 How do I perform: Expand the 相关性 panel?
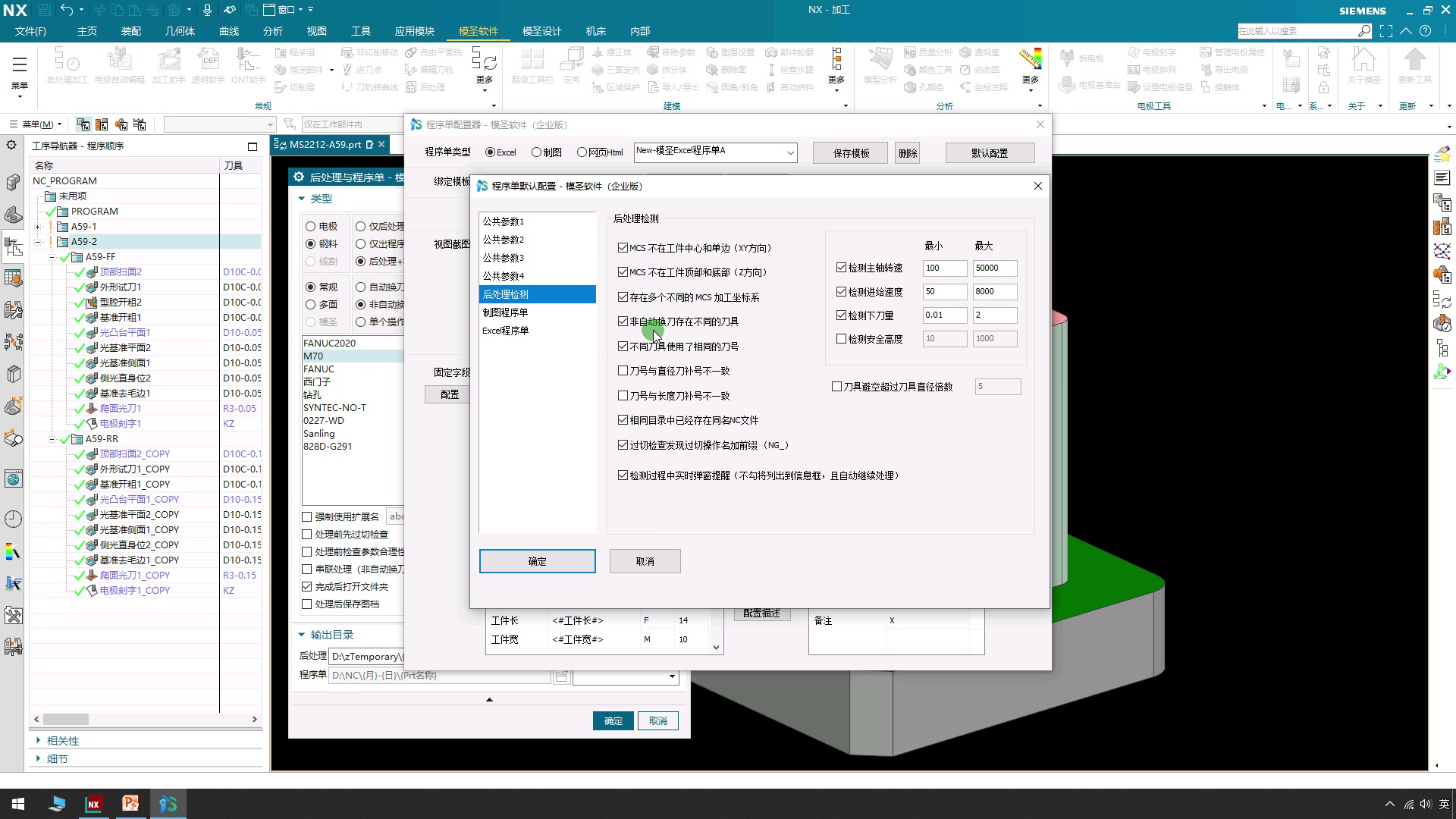[39, 741]
